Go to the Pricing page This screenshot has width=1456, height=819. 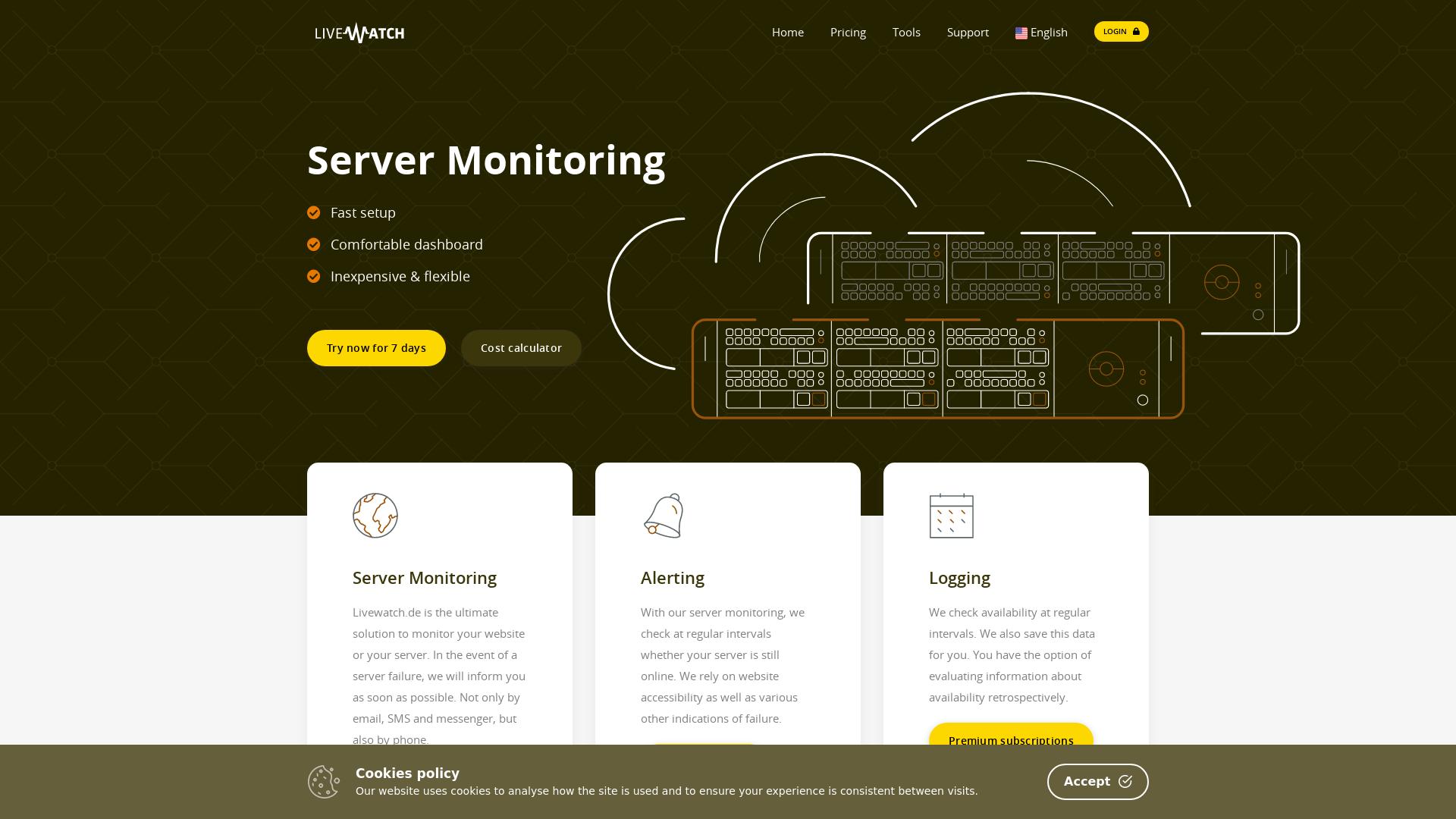847,32
